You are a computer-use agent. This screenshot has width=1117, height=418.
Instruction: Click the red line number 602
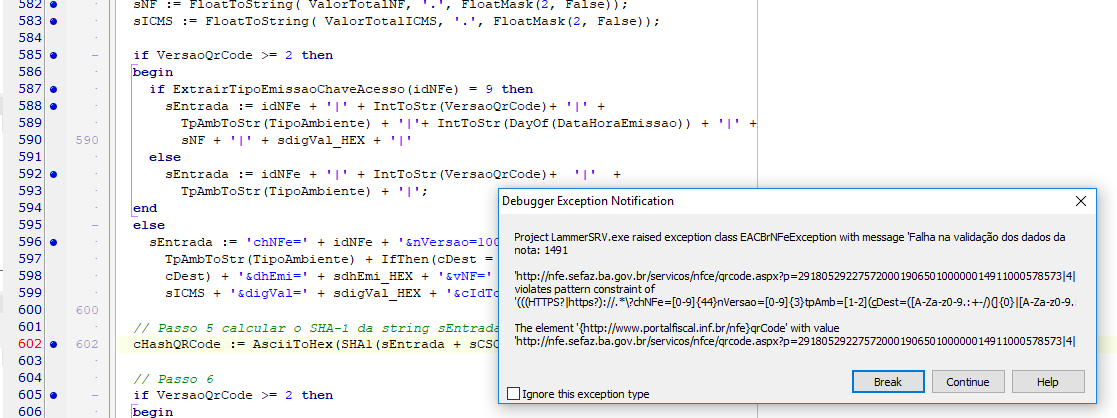pos(29,344)
